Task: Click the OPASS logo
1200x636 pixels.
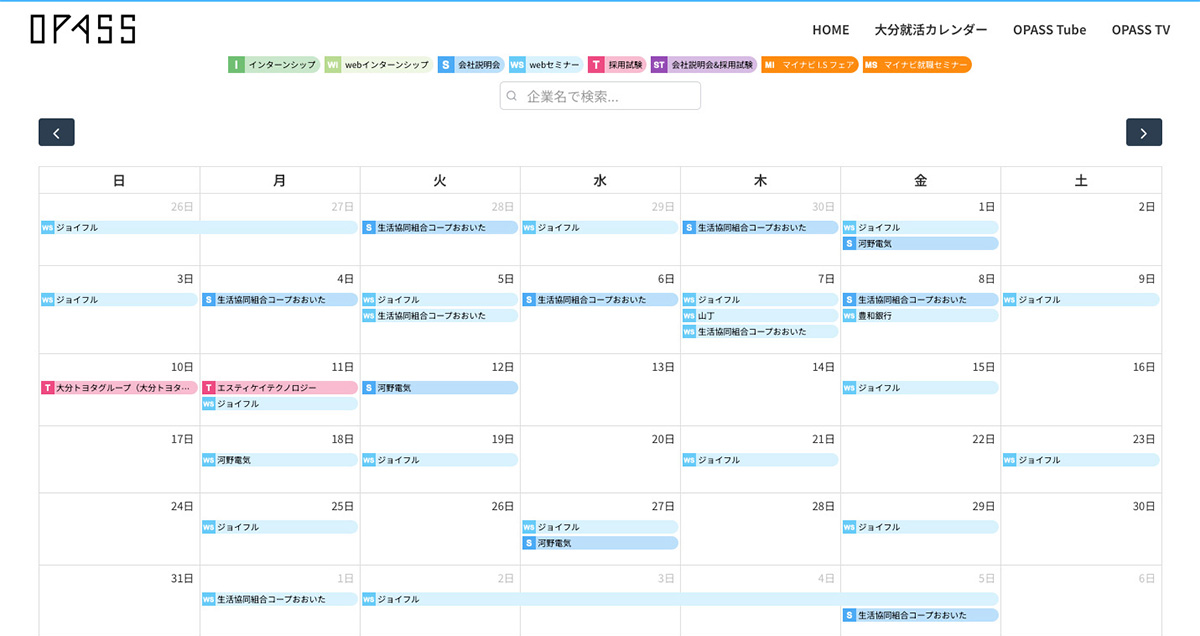Action: (x=83, y=29)
